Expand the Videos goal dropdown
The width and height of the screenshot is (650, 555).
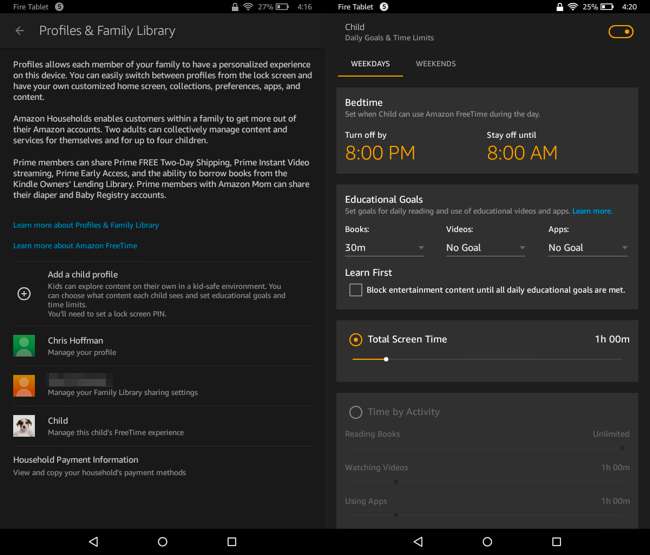(x=486, y=248)
